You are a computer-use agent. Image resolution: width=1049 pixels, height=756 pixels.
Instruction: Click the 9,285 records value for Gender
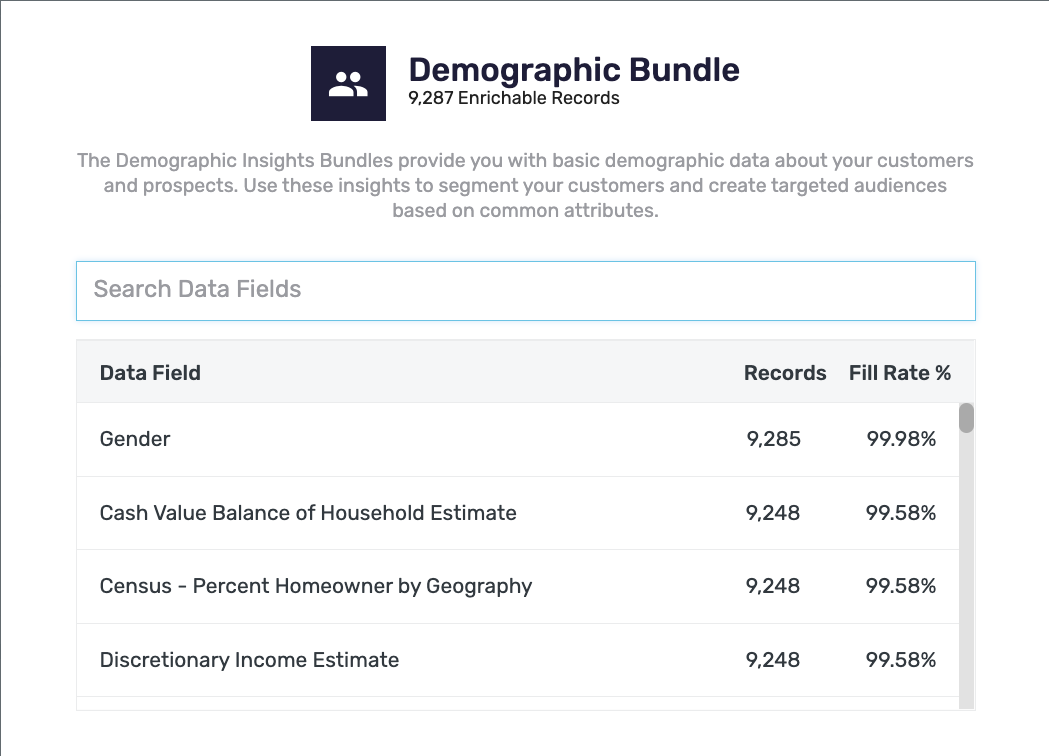(x=773, y=439)
